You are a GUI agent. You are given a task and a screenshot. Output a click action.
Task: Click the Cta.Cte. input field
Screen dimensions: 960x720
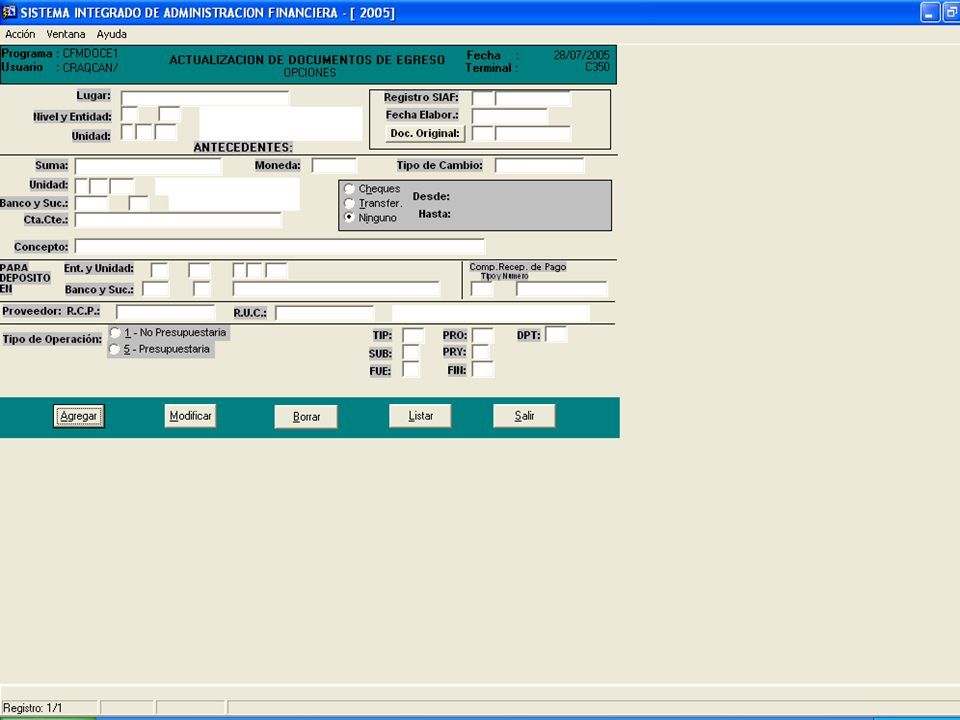tap(179, 220)
